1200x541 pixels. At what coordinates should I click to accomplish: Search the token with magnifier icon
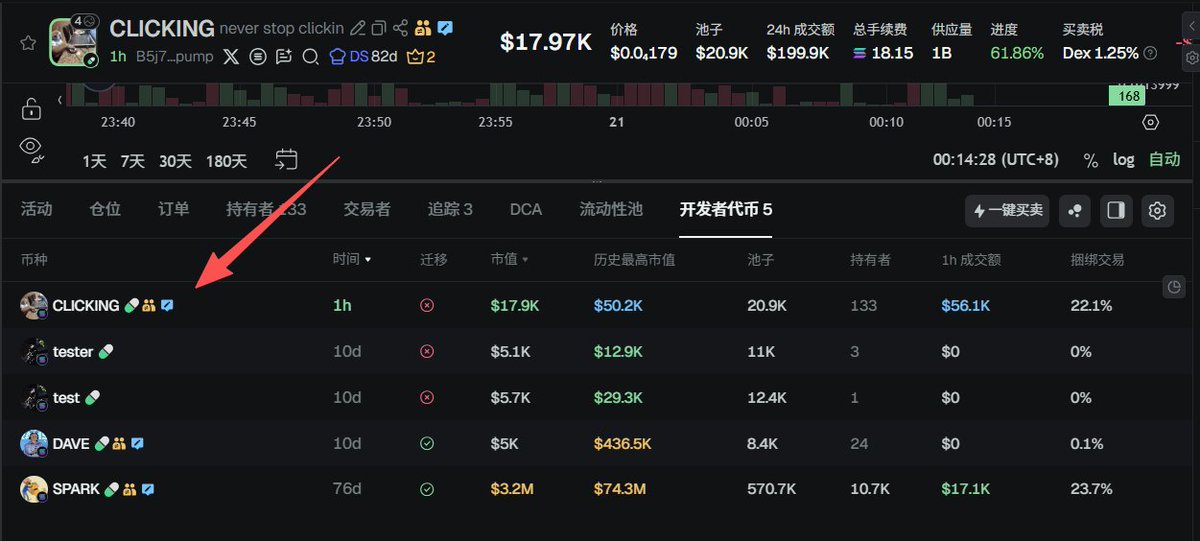(x=310, y=57)
